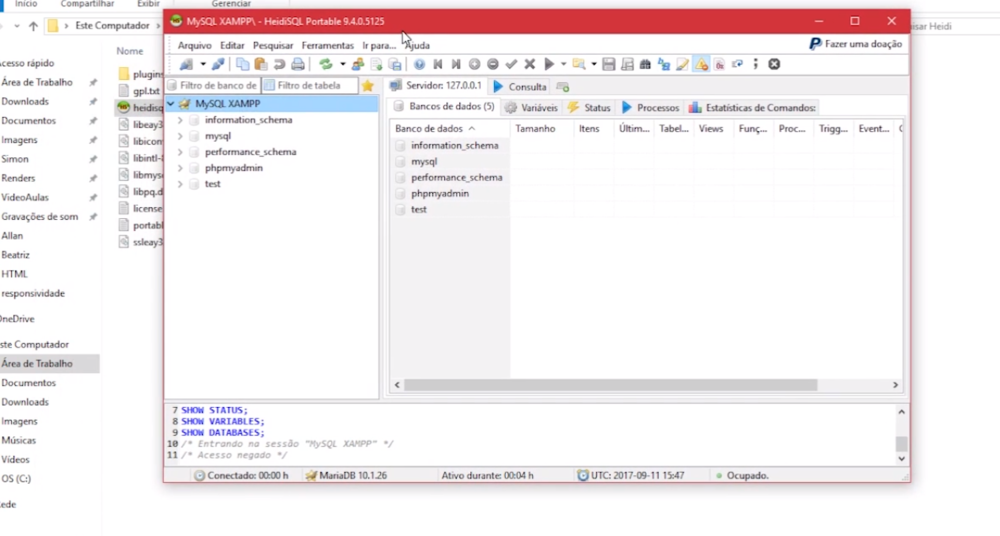Click the Copy toolbar icon
Viewport: 1000px width, 536px height.
click(242, 64)
